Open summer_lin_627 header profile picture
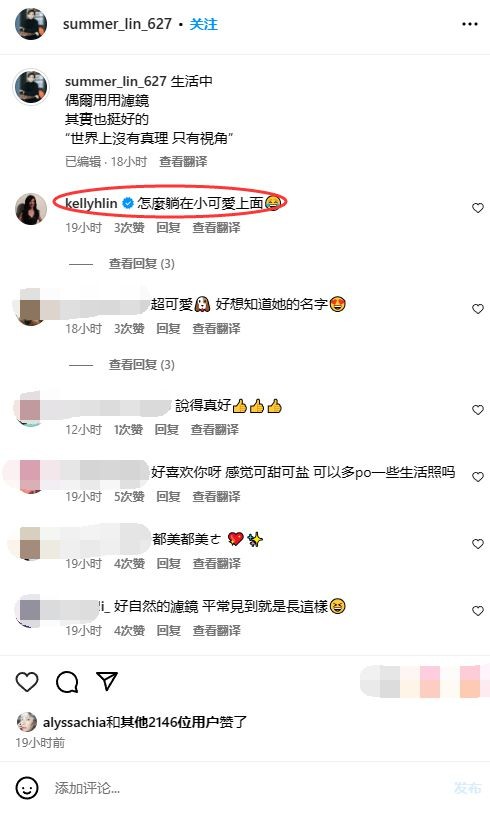 31,24
